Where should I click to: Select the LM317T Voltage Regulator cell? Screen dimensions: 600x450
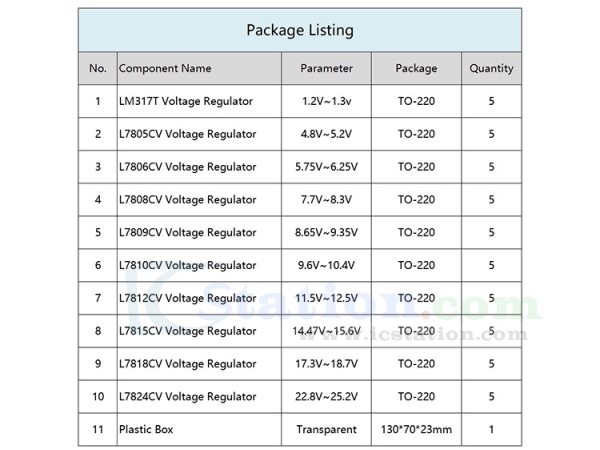coord(186,101)
